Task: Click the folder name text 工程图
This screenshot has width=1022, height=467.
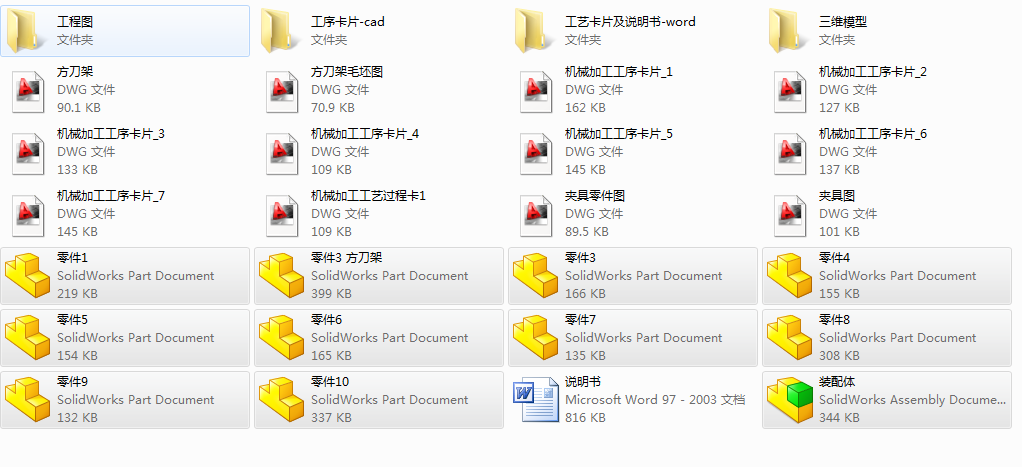Action: point(75,22)
